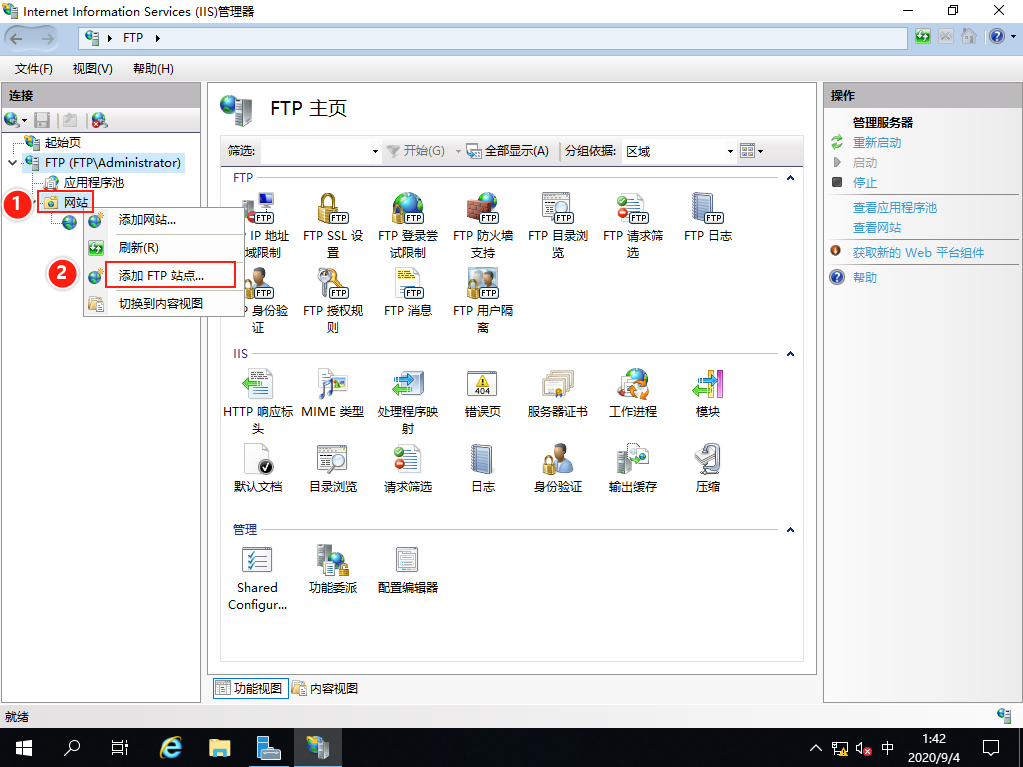The height and width of the screenshot is (767, 1023).
Task: Click 查看网站 link
Action: pyautogui.click(x=876, y=228)
